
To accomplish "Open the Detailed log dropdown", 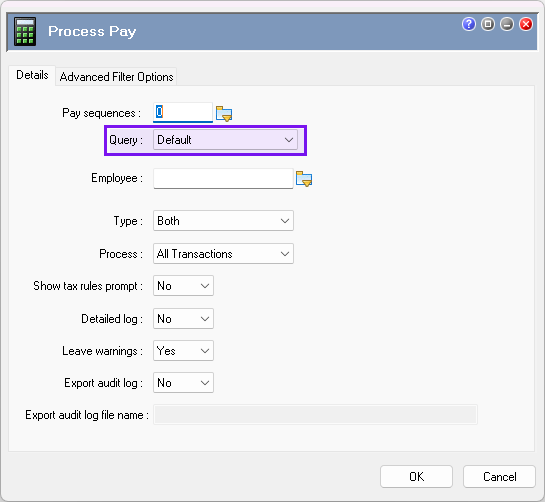I will tap(183, 318).
